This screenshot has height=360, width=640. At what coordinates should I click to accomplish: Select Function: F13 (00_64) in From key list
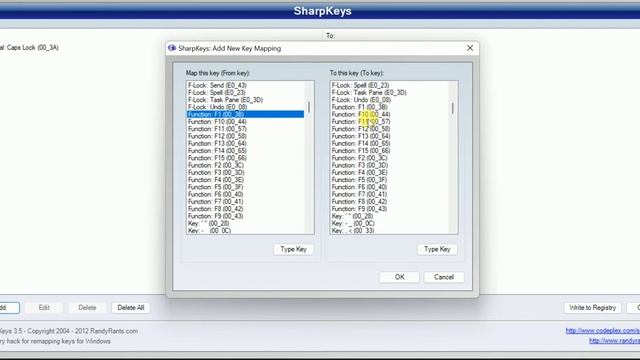(x=245, y=144)
